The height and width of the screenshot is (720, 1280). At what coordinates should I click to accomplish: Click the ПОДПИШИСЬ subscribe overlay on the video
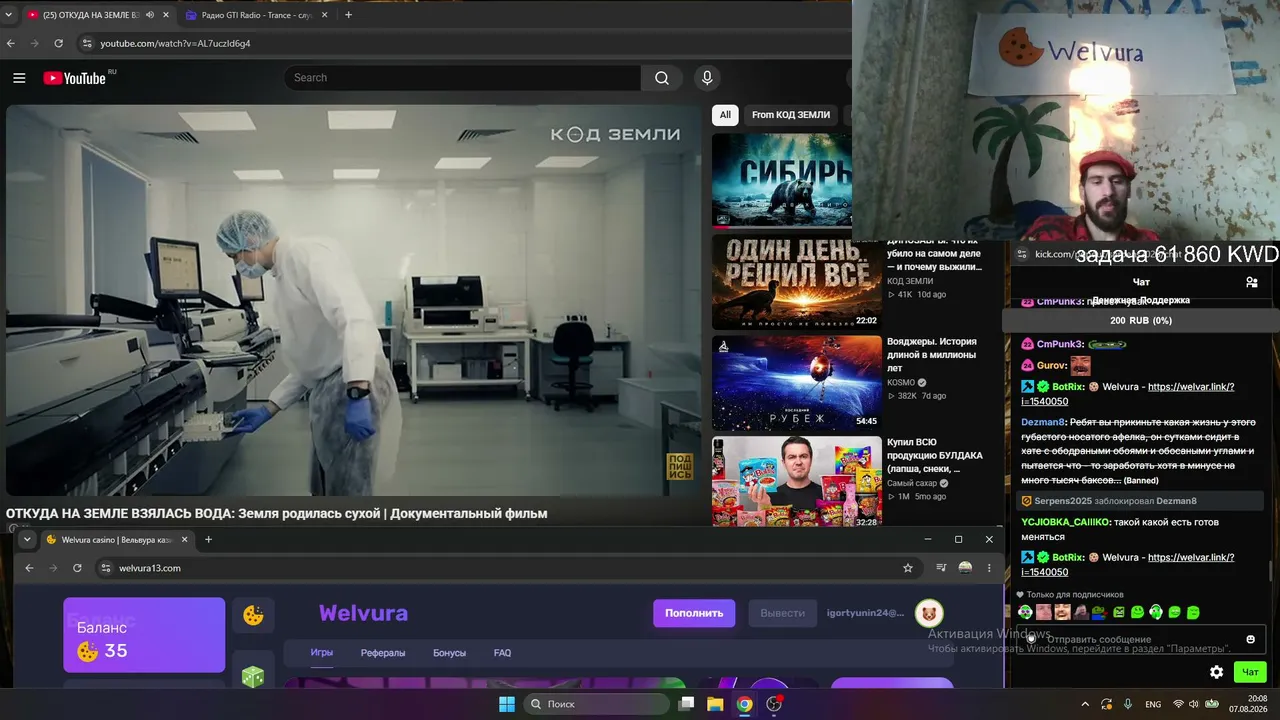680,467
